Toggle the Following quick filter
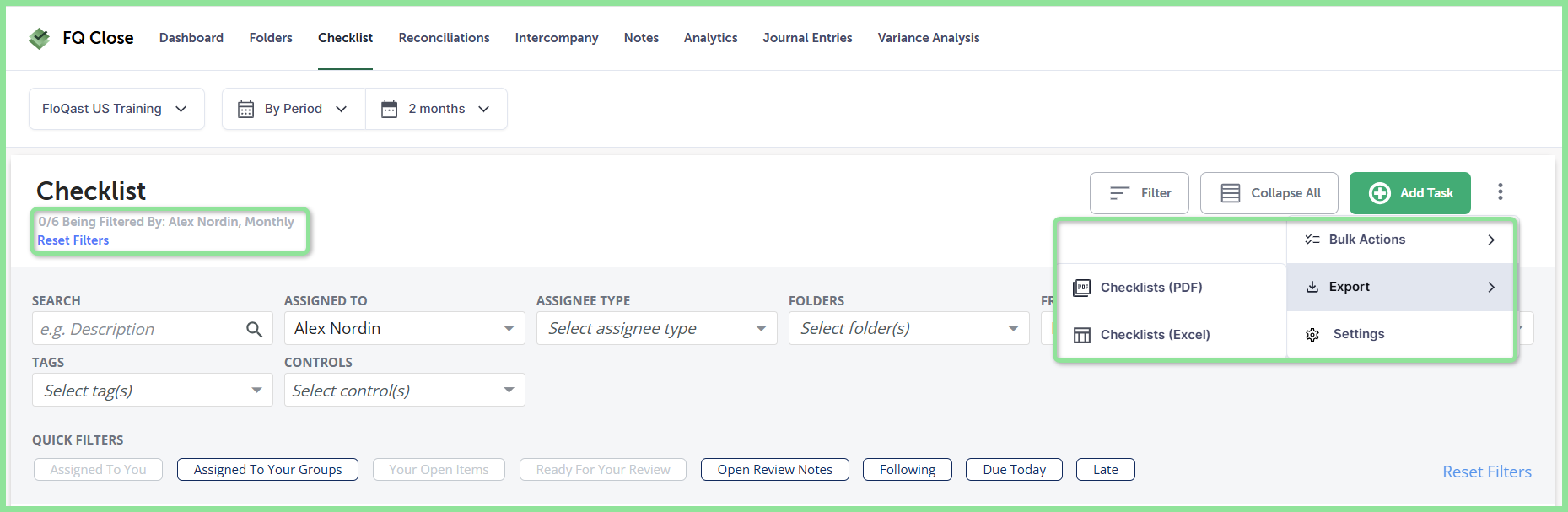1568x512 pixels. tap(908, 470)
